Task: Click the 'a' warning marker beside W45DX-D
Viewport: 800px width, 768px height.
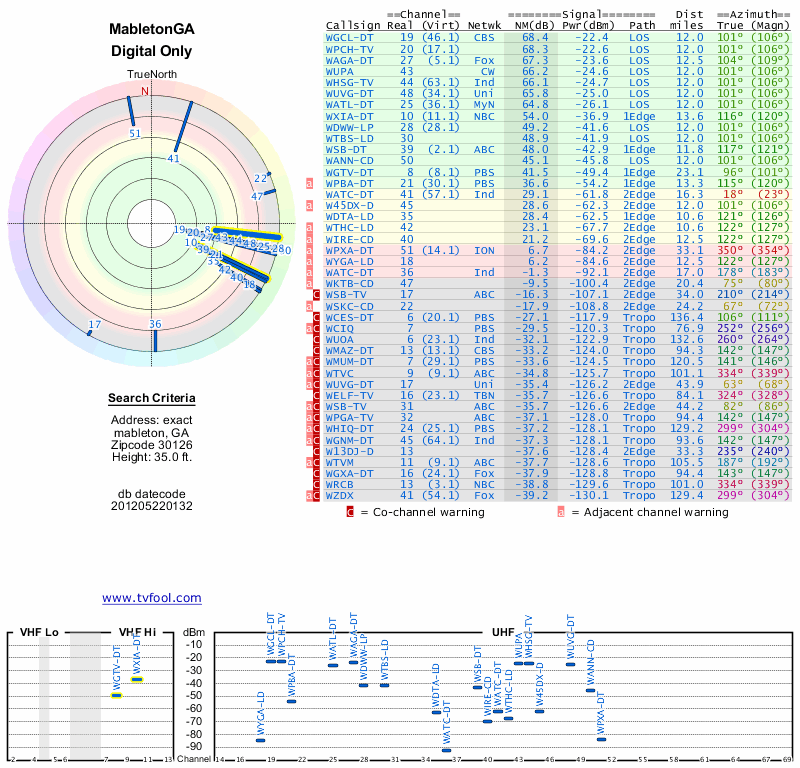Action: click(309, 206)
